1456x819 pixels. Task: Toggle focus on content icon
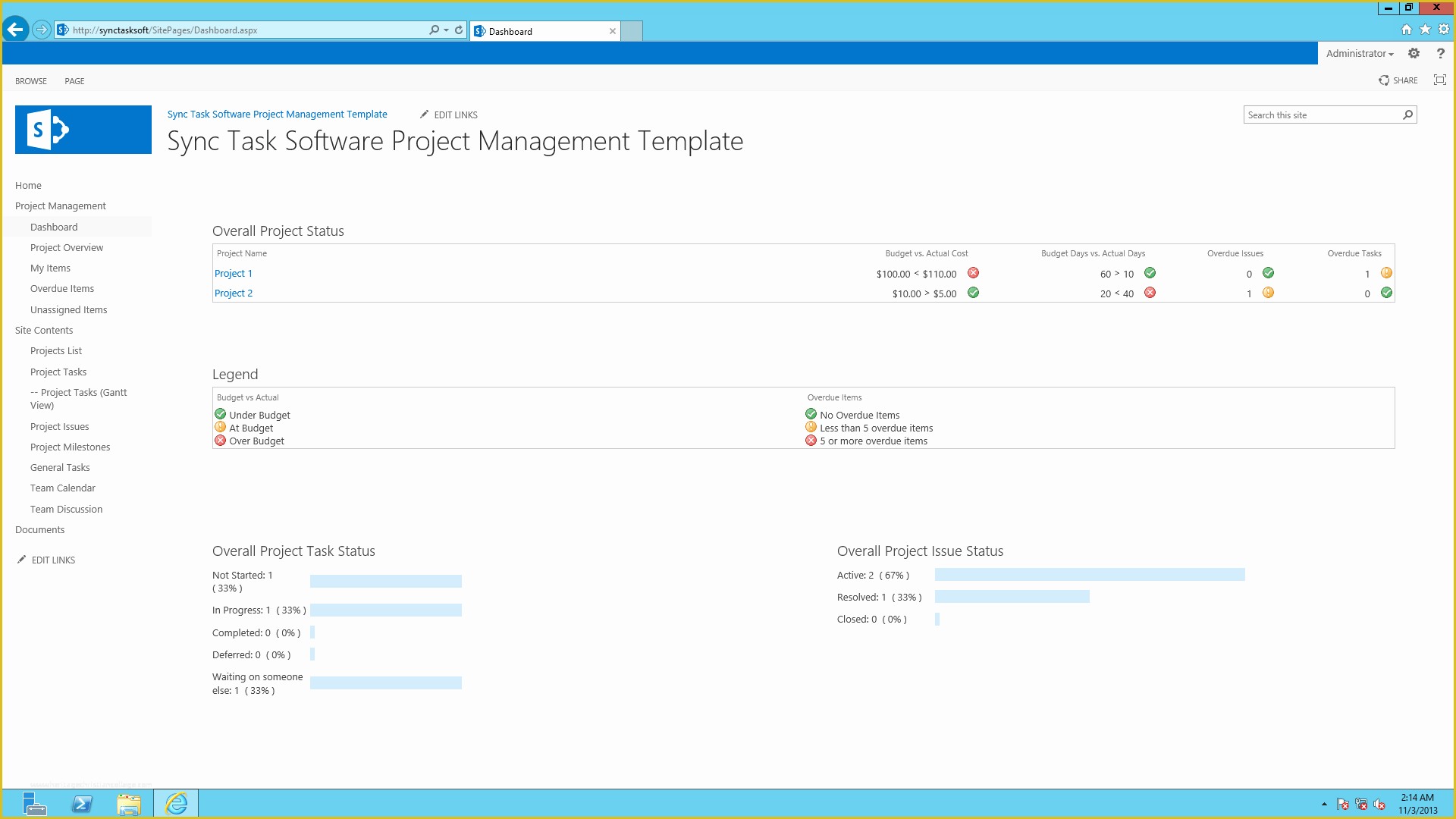[x=1439, y=80]
